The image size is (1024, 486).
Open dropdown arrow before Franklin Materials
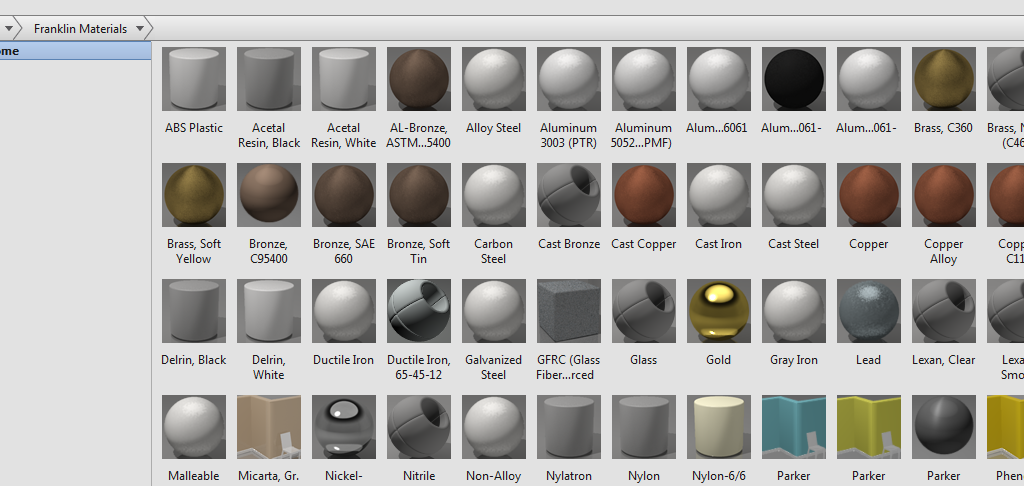pos(8,29)
